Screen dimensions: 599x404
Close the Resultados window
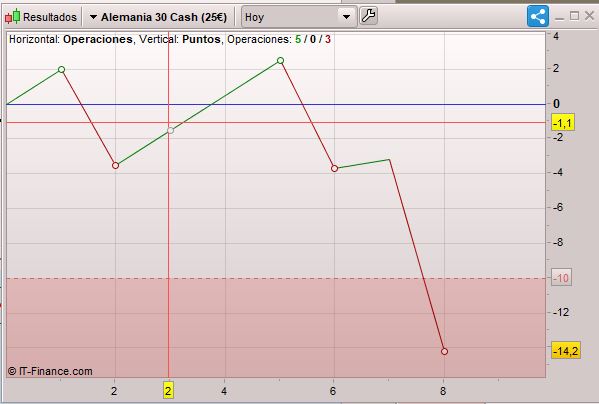click(589, 16)
